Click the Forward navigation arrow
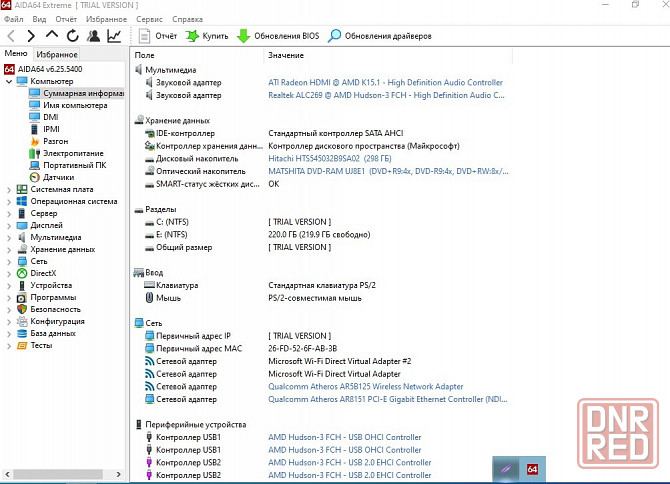This screenshot has width=670, height=484. coord(31,36)
